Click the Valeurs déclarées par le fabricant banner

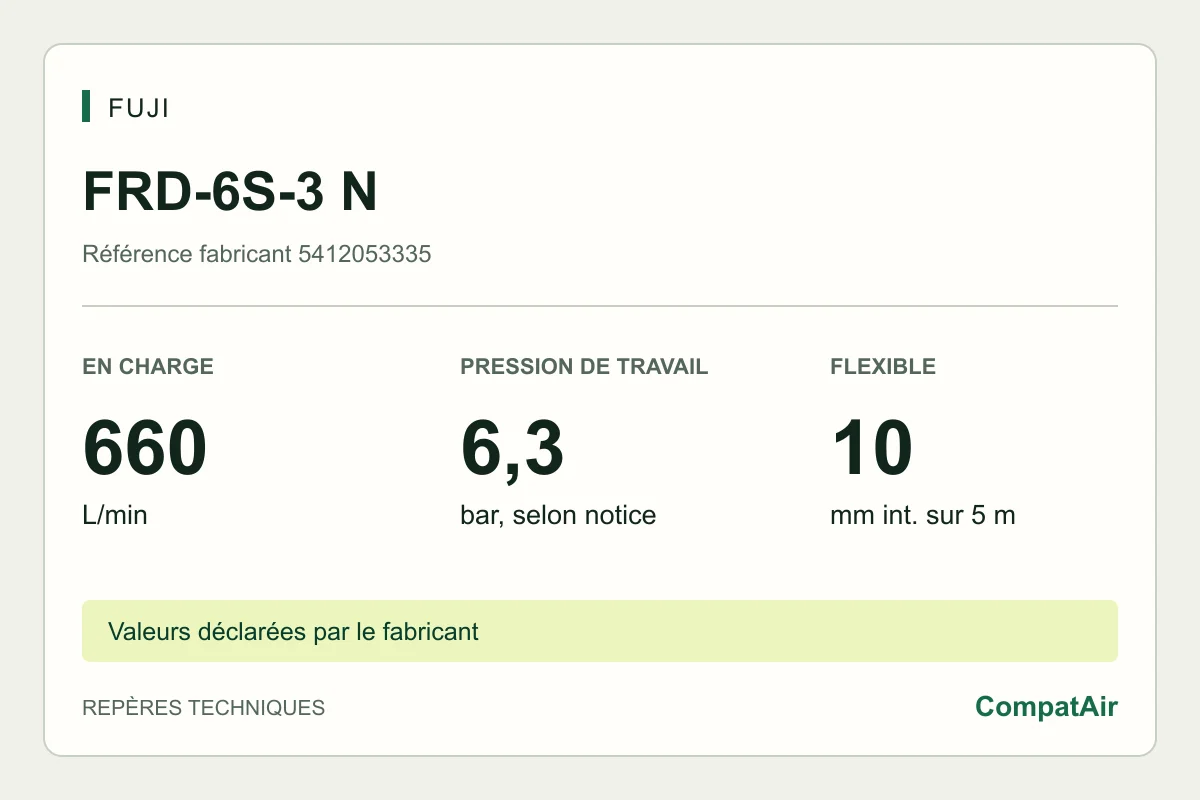click(x=600, y=631)
